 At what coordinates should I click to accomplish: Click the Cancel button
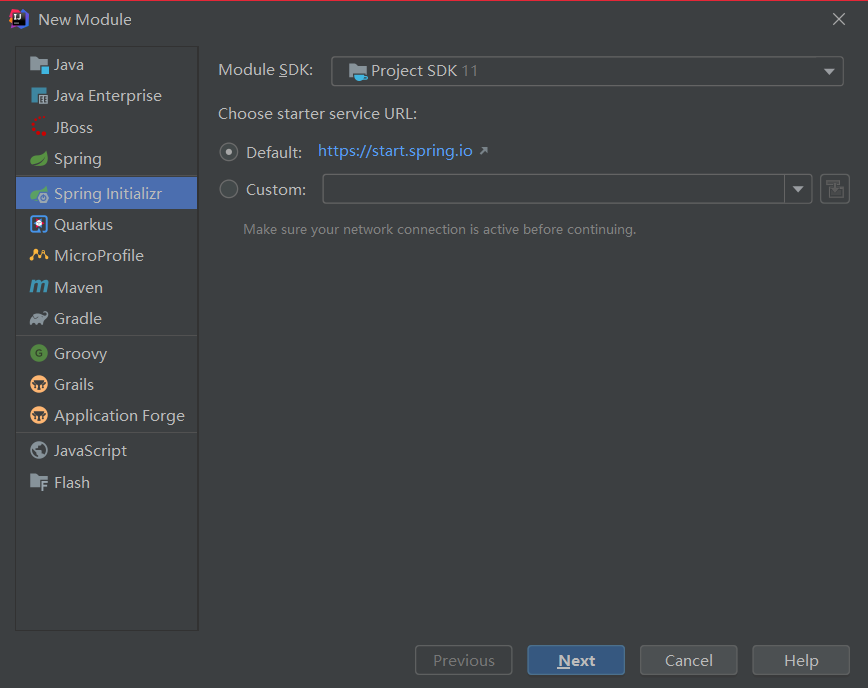pyautogui.click(x=688, y=660)
